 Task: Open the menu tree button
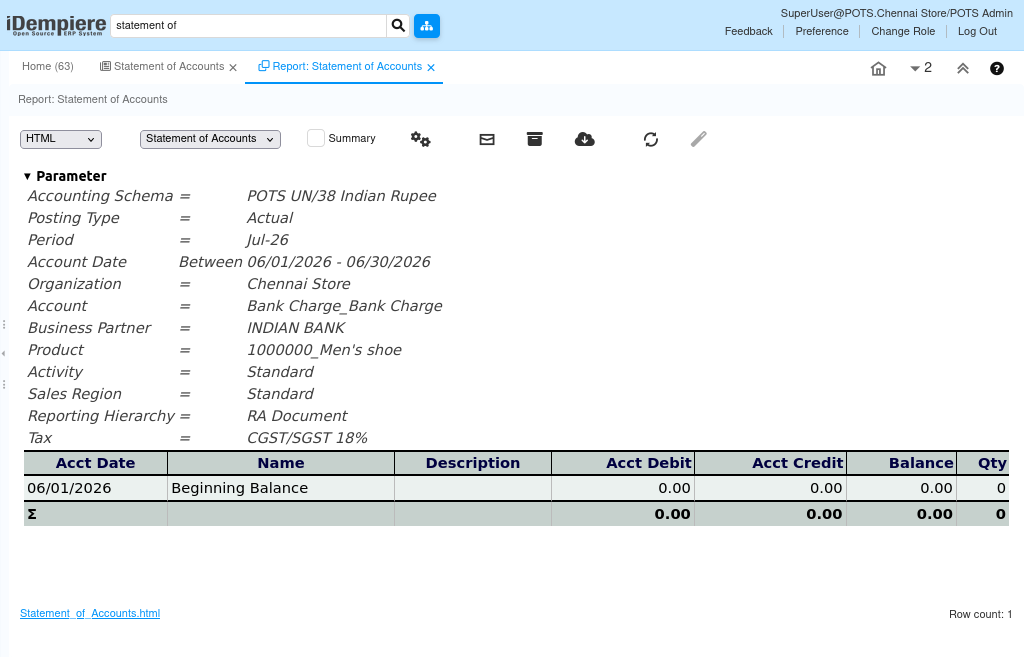click(427, 26)
